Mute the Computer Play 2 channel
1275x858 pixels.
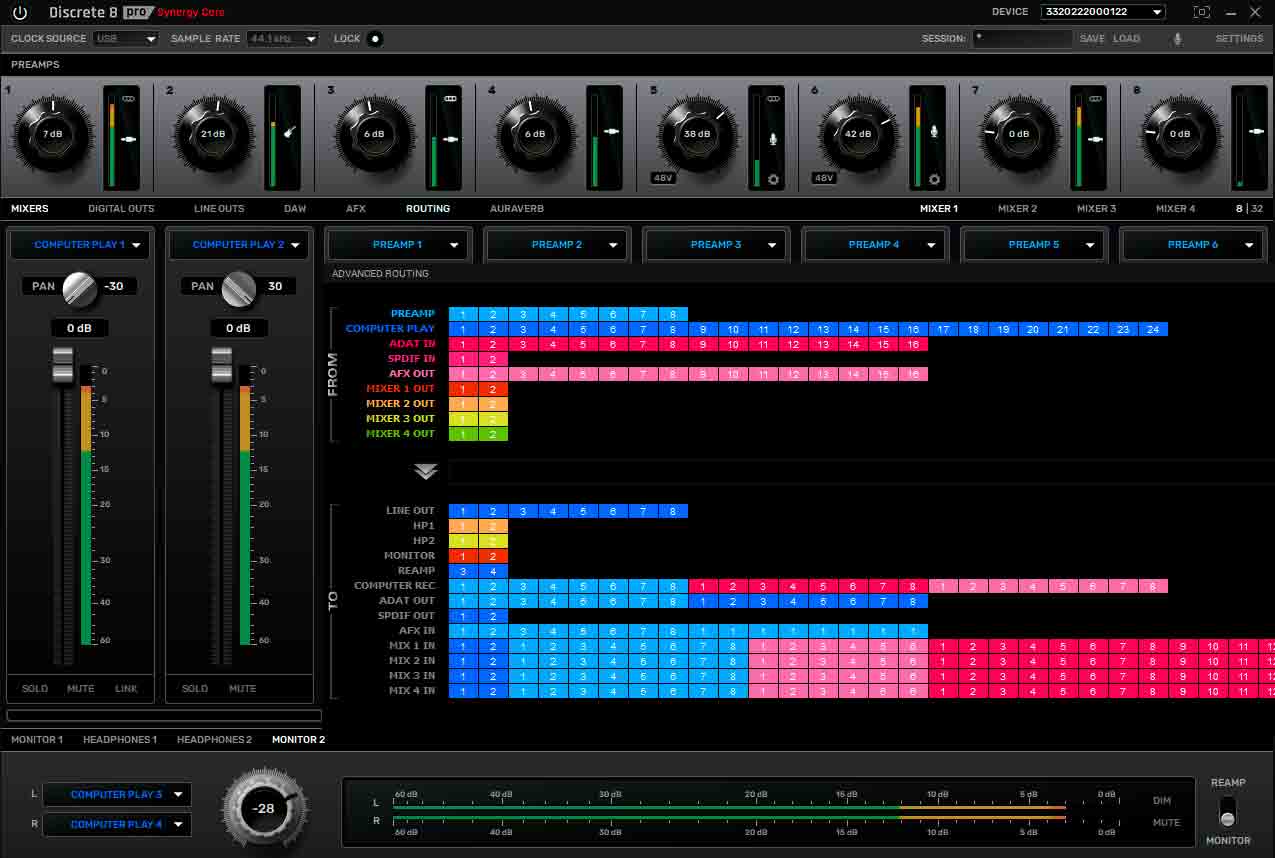(242, 689)
